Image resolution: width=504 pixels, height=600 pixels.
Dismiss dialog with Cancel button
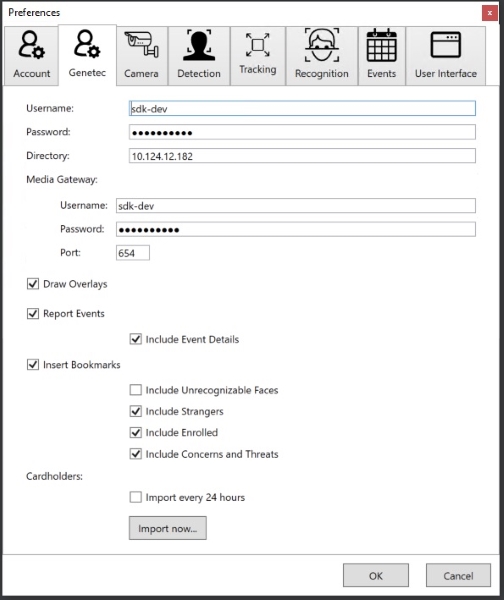point(458,575)
